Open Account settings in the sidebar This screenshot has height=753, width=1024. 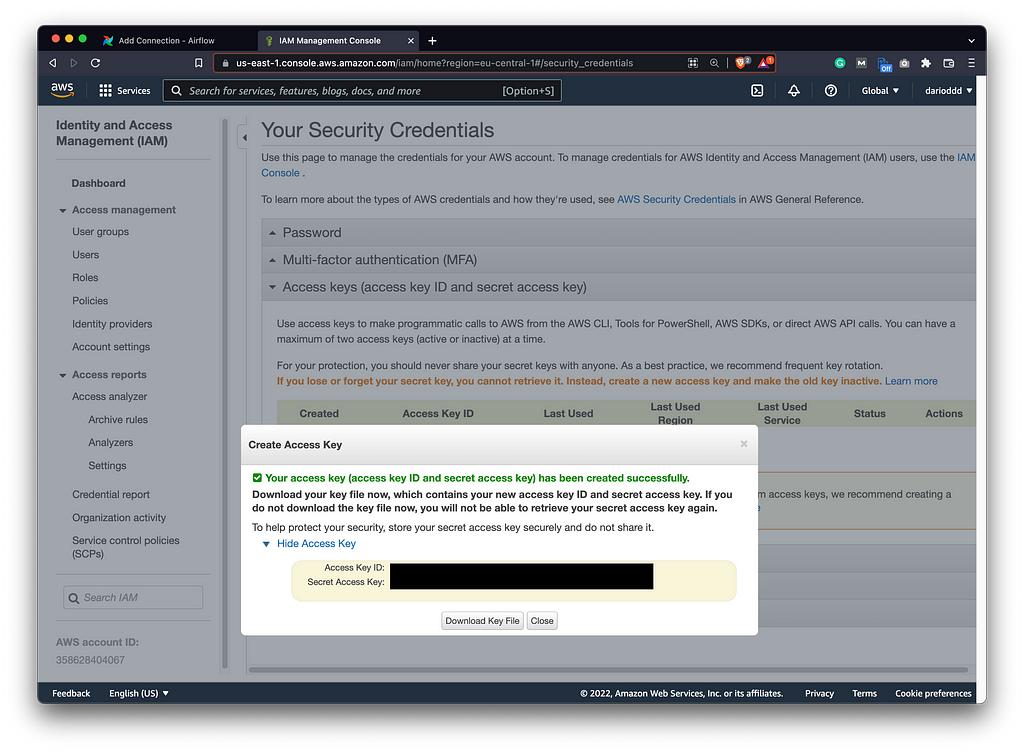pos(111,347)
